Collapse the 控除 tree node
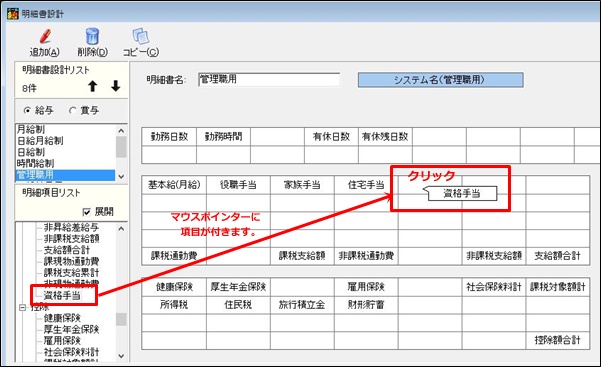The height and width of the screenshot is (367, 601). (x=23, y=307)
